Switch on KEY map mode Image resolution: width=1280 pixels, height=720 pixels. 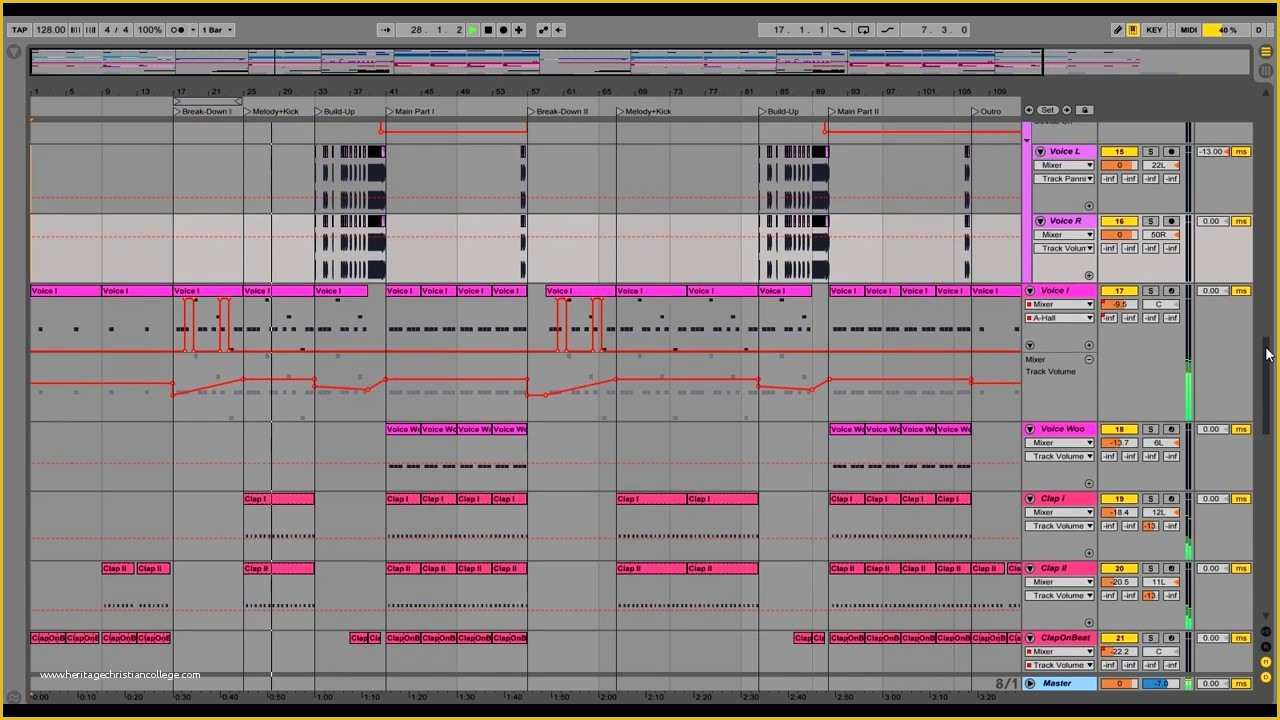(x=1154, y=30)
